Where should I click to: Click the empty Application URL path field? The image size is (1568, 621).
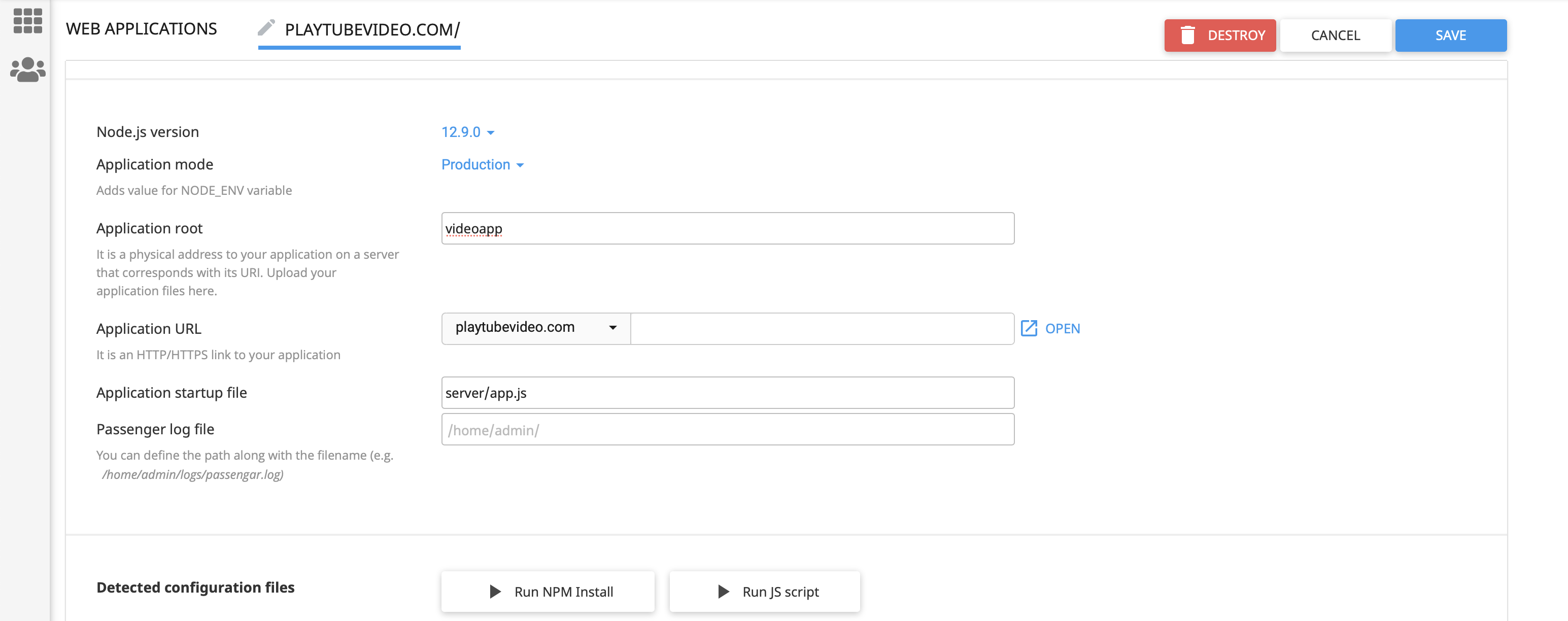(x=822, y=328)
